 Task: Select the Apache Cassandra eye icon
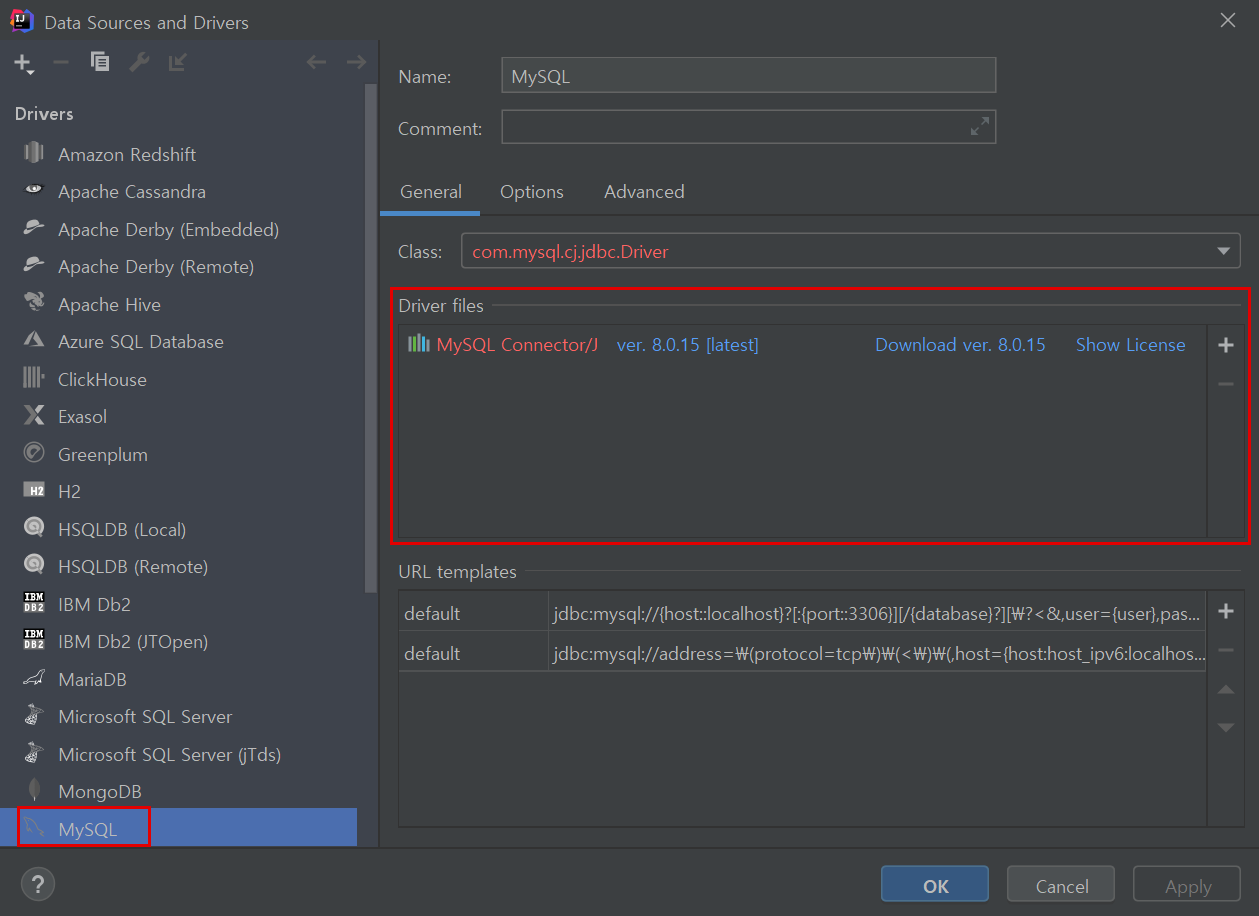coord(34,190)
